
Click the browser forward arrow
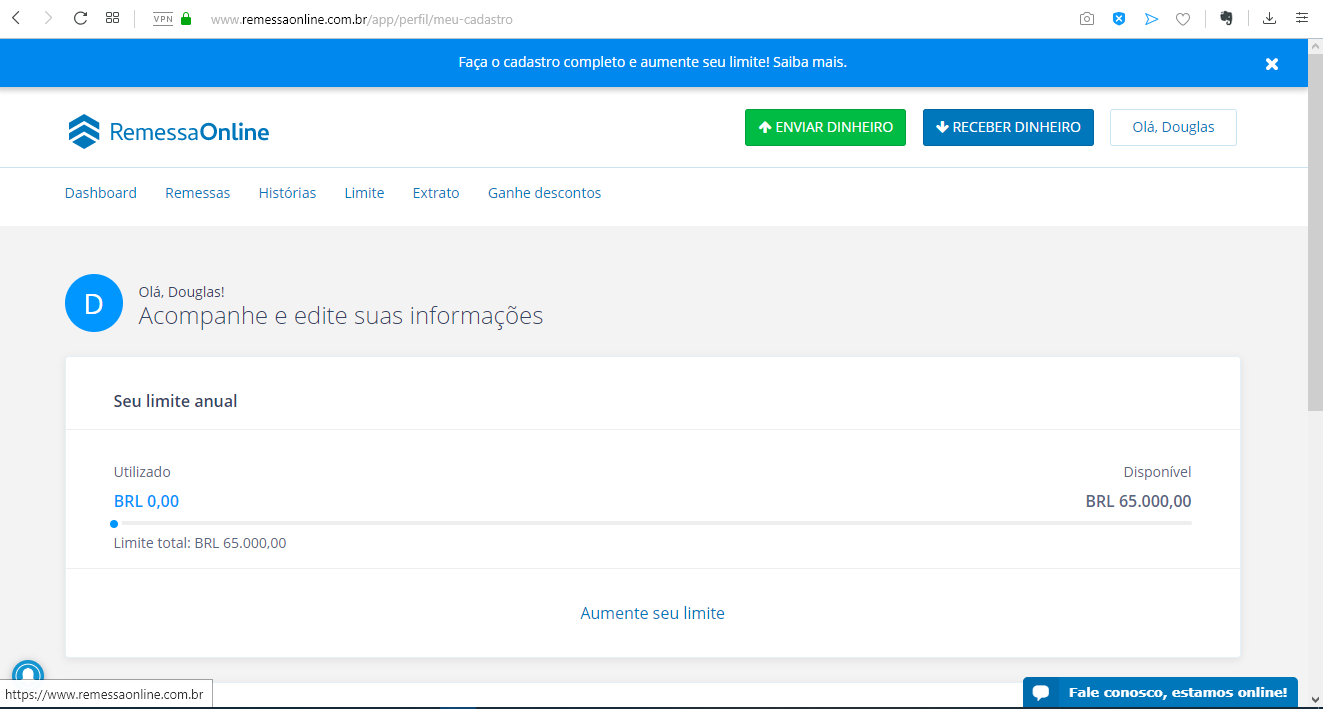[48, 18]
